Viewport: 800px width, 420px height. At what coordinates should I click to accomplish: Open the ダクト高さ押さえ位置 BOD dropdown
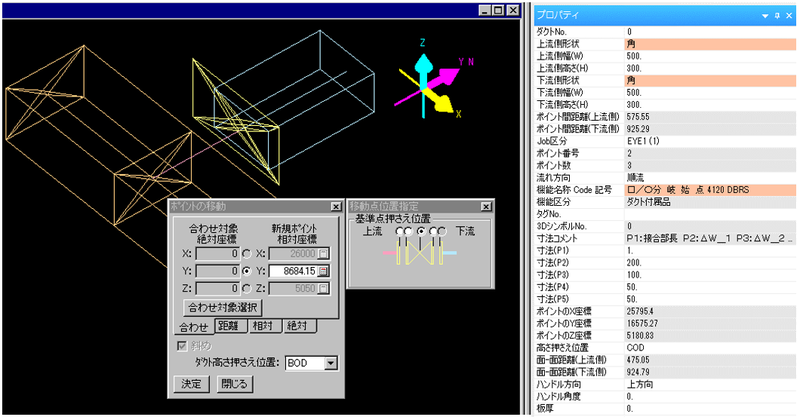331,362
